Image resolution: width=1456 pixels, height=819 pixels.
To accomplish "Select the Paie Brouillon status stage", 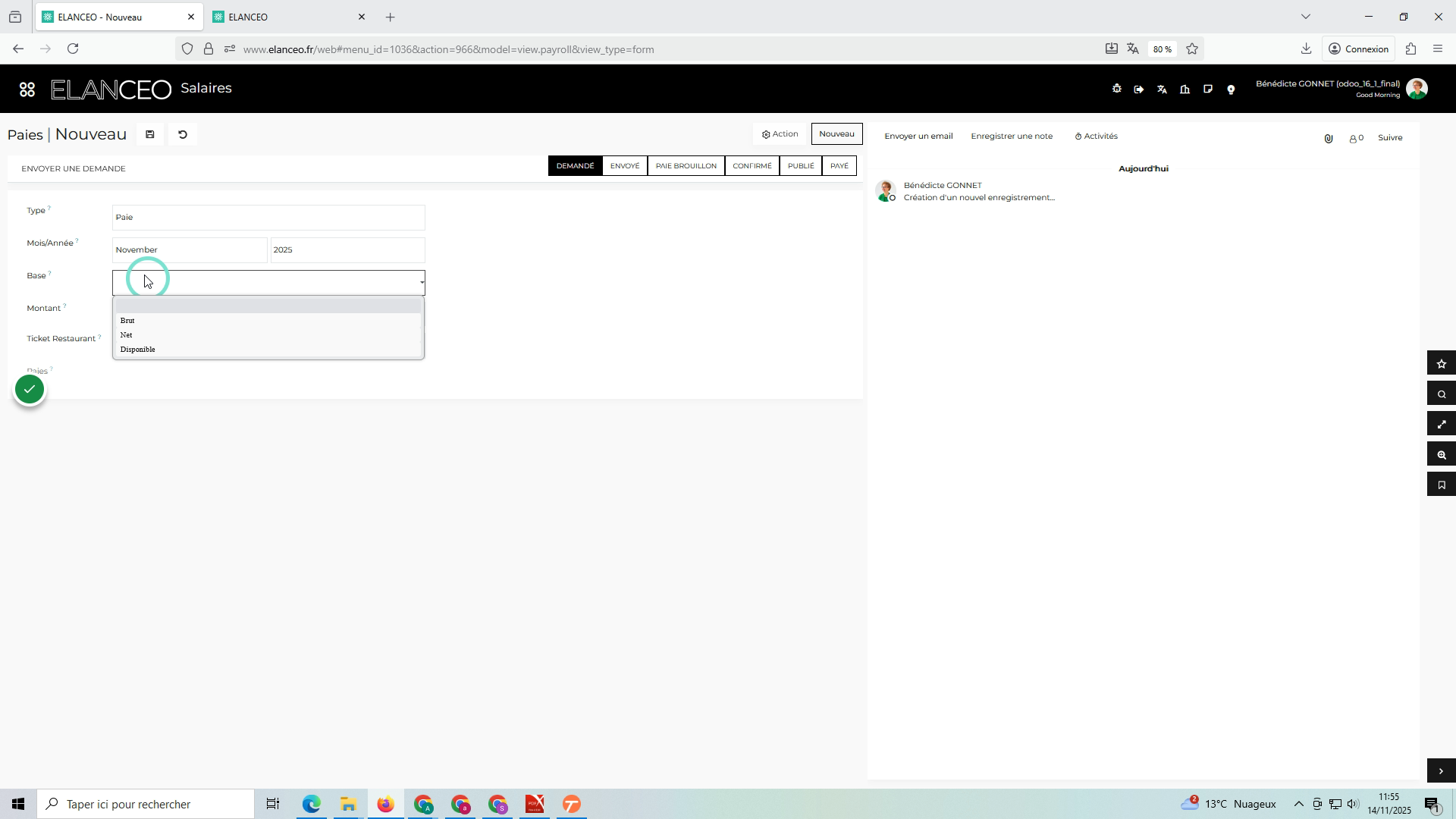I will pyautogui.click(x=686, y=166).
